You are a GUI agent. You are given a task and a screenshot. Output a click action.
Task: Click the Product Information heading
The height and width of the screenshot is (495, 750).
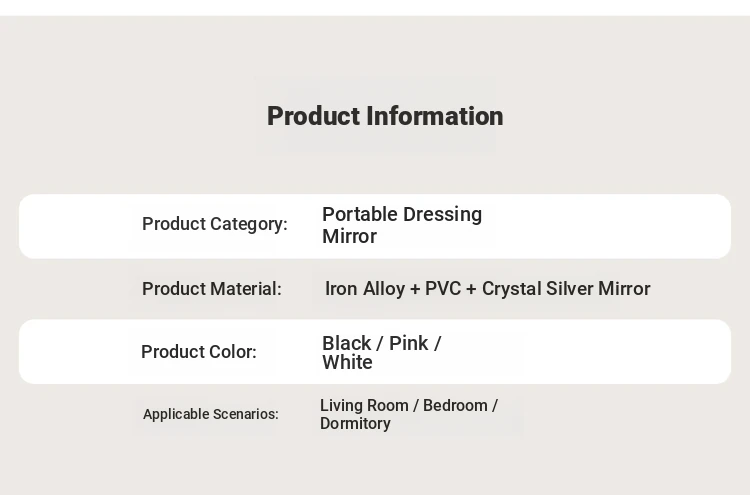pos(385,116)
